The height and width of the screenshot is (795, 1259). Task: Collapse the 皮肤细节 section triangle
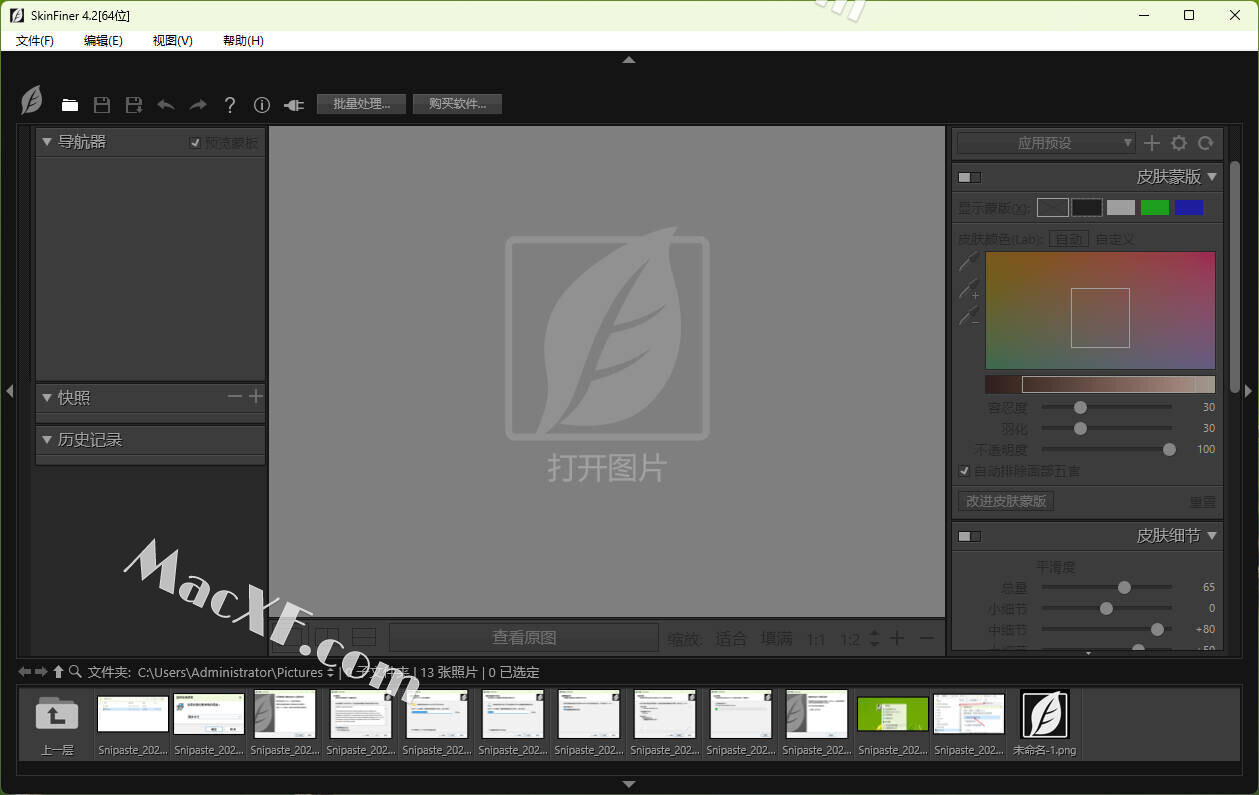1212,536
